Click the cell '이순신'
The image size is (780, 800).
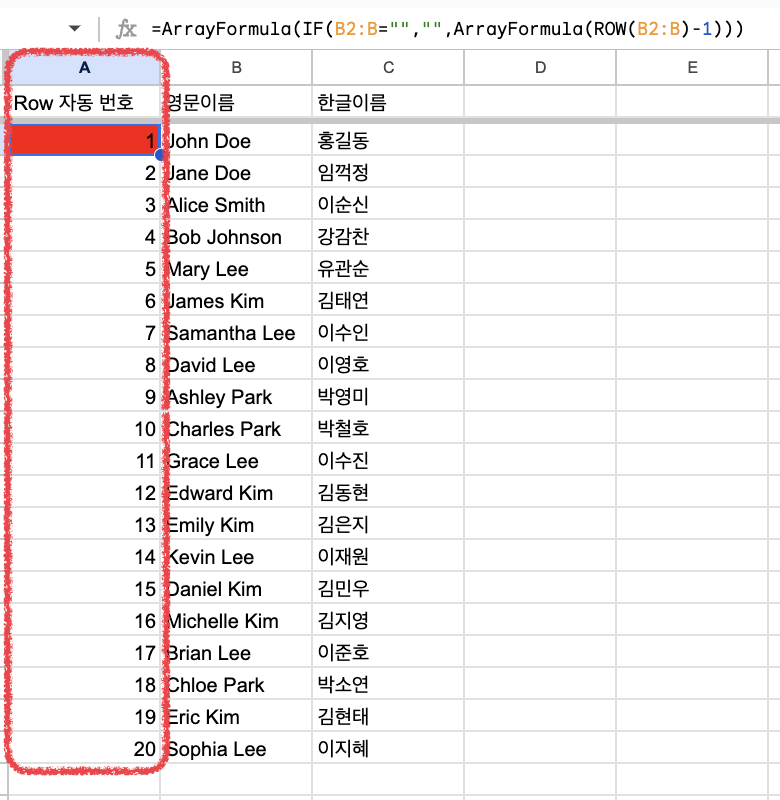tap(388, 205)
